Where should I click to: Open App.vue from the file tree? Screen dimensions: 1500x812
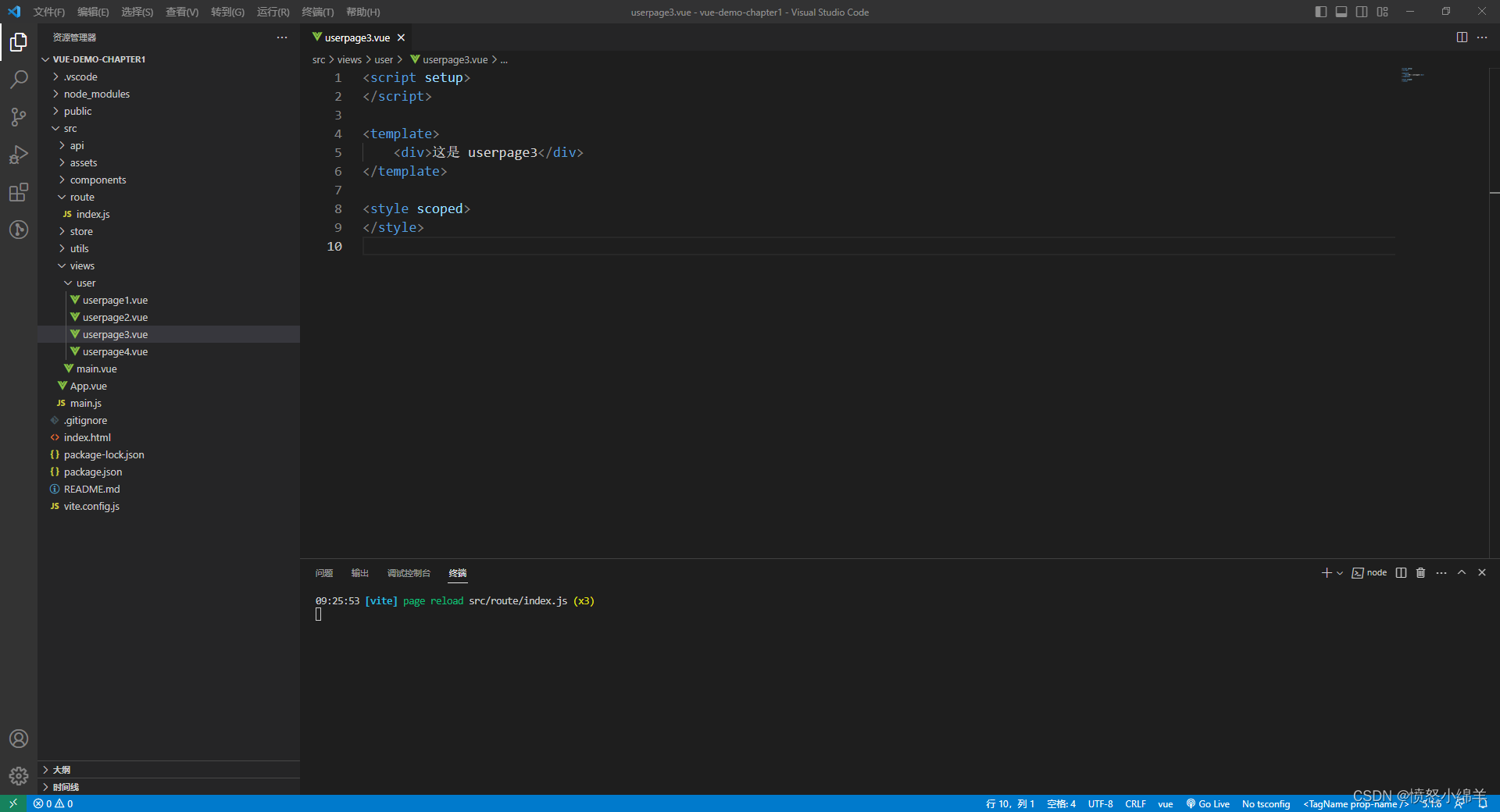tap(169, 386)
